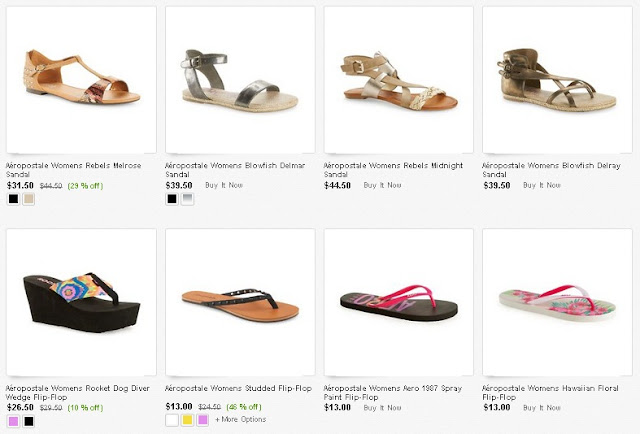Screen dimensions: 640x434
Task: Pick silver swatch for Blowfish Delmar Sandal
Action: pos(188,199)
